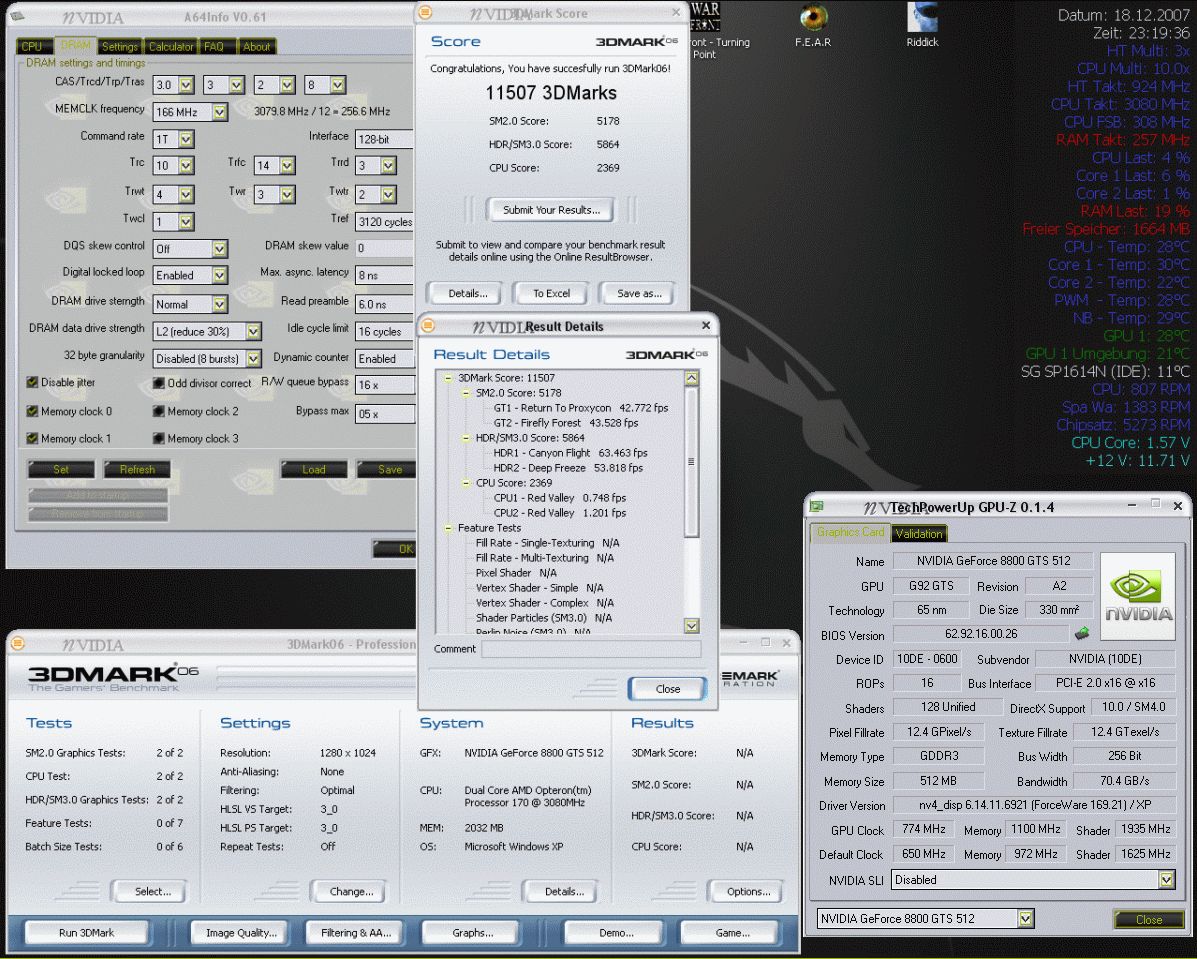
Task: Open the DRAM data drive strength dropdown
Action: click(253, 331)
